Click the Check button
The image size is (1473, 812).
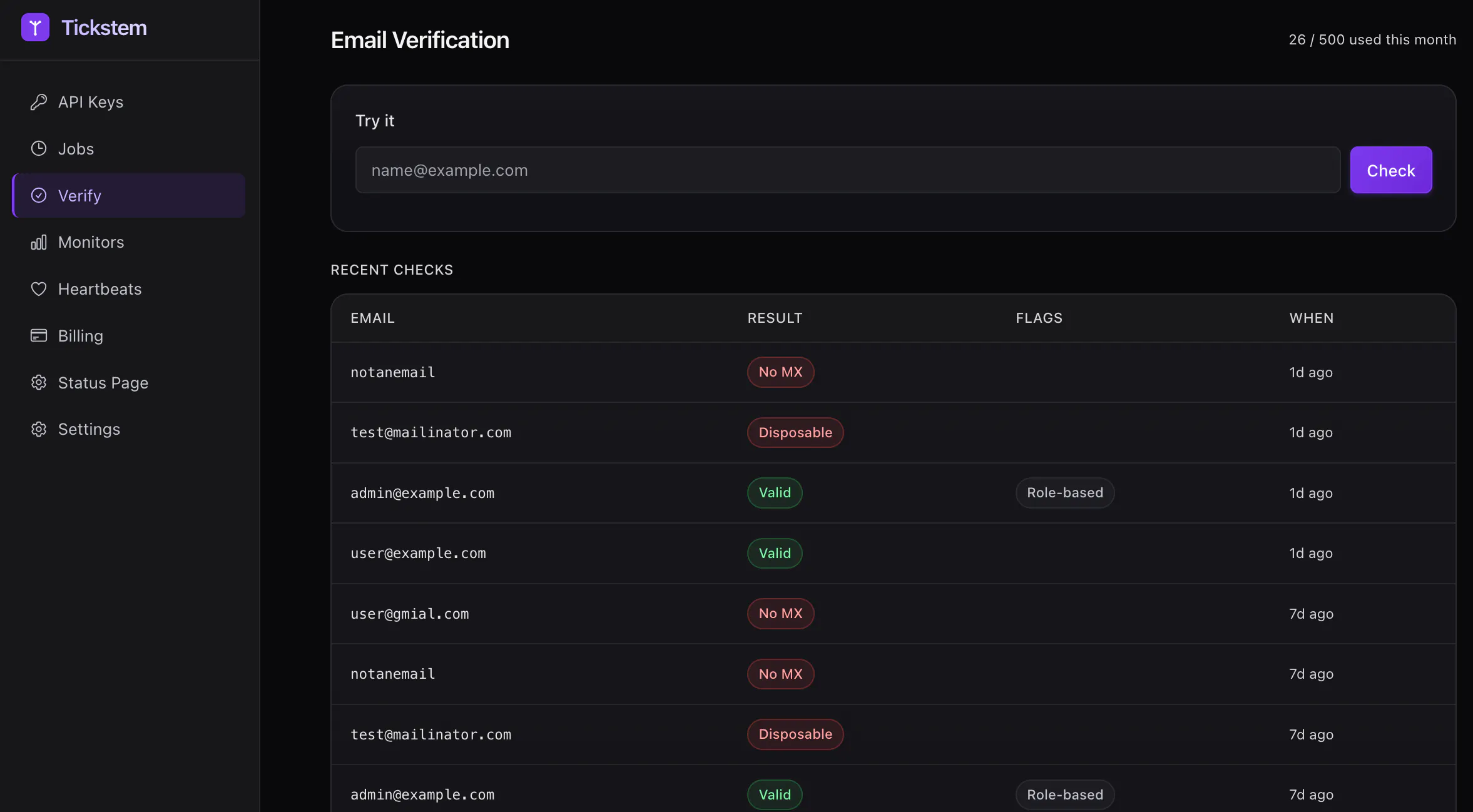[x=1390, y=170]
